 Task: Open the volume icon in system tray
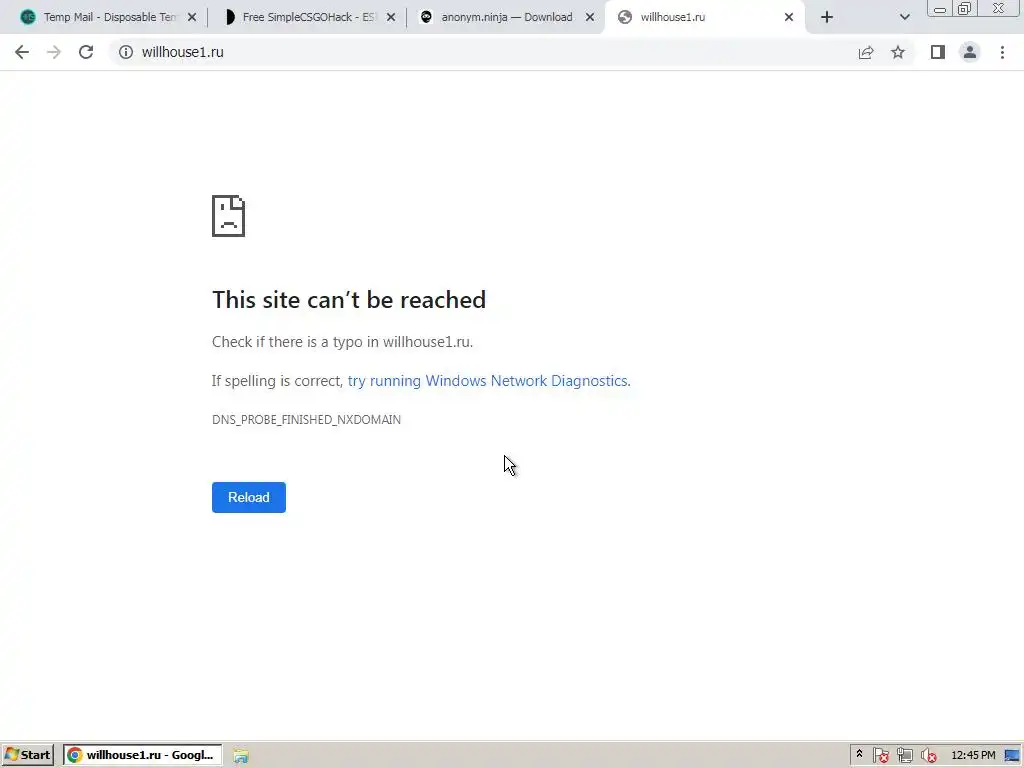click(928, 756)
